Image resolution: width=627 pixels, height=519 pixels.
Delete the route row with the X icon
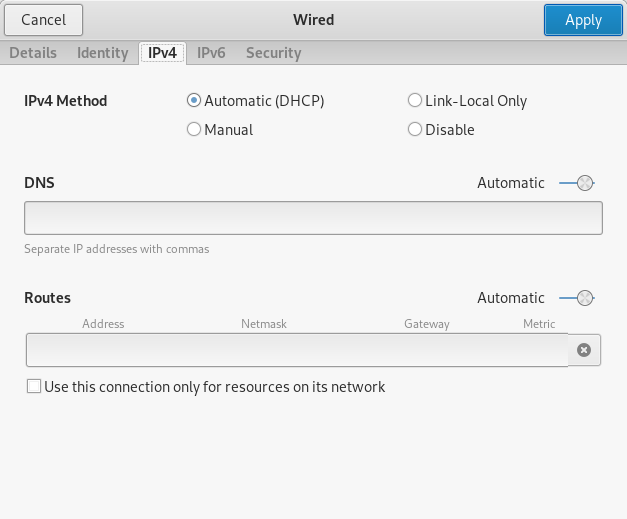click(584, 350)
